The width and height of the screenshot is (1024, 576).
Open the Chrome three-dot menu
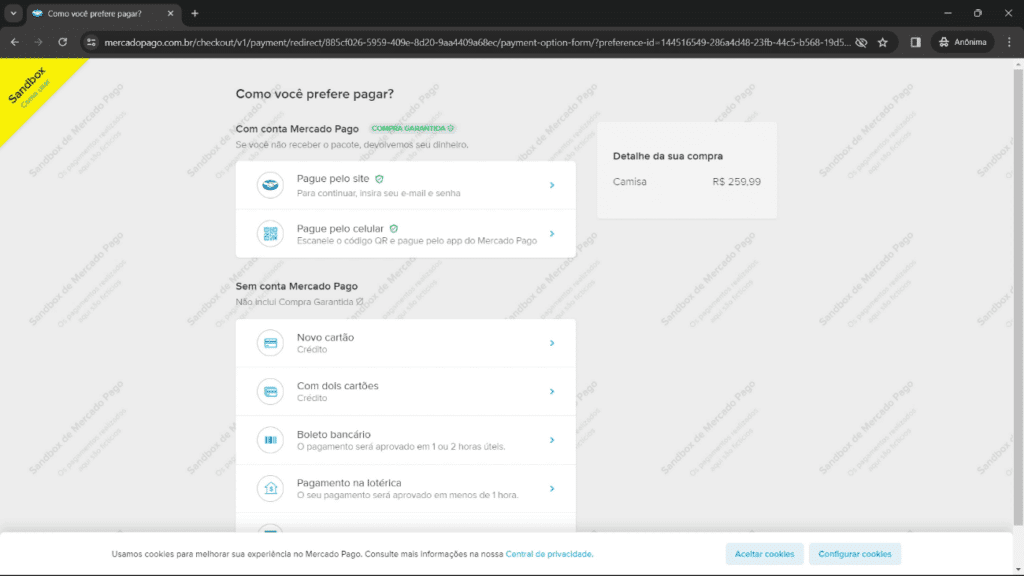pyautogui.click(x=1009, y=42)
